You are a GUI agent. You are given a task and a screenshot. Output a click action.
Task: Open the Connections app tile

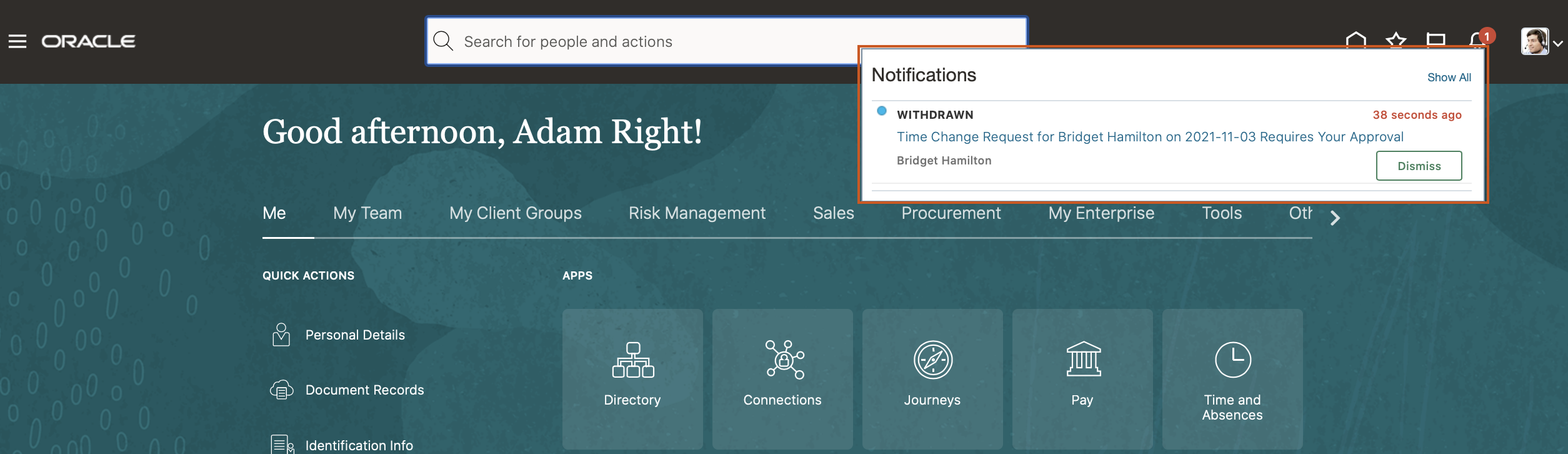click(x=782, y=378)
